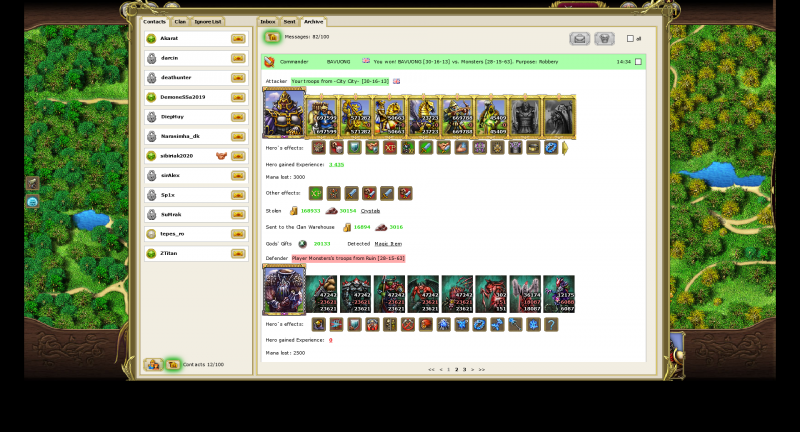This screenshot has height=432, width=800.
Task: Click the attacker hero portrait
Action: (283, 113)
